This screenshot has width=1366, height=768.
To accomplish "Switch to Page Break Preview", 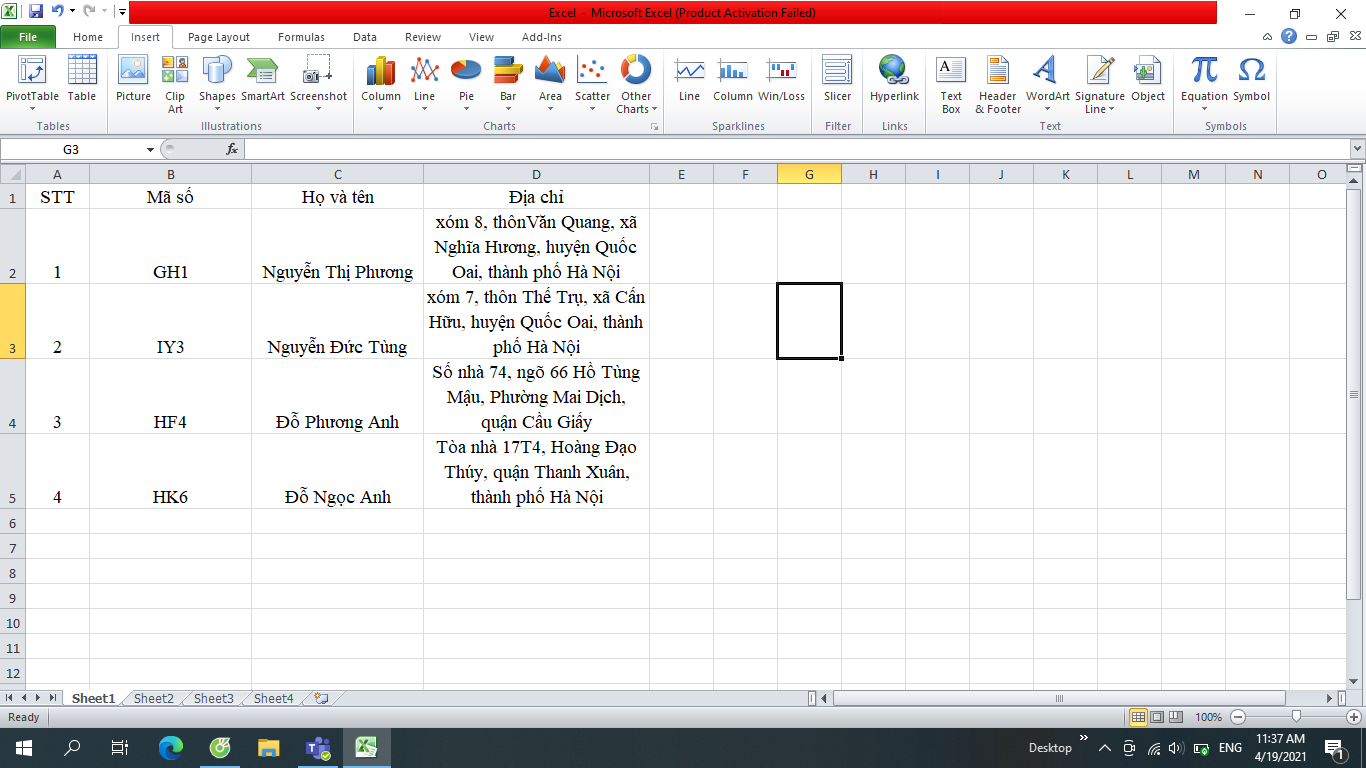I will tap(1175, 717).
